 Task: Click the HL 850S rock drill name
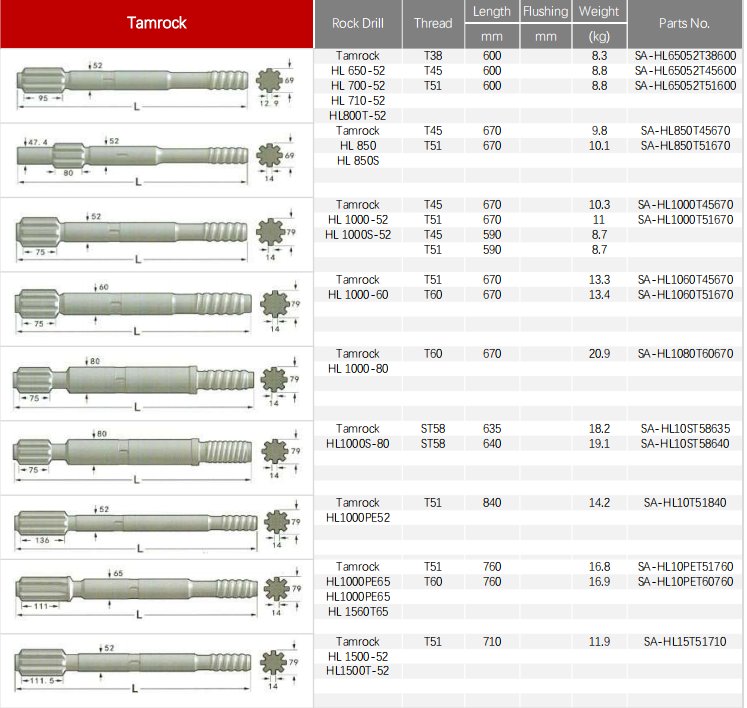(358, 161)
